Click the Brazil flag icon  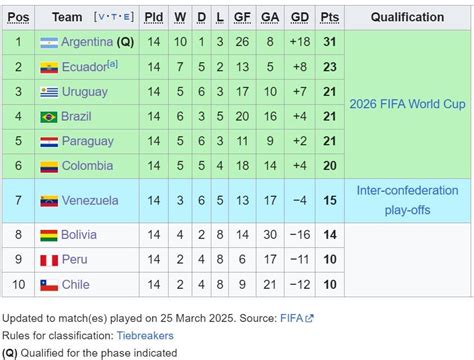(x=49, y=117)
